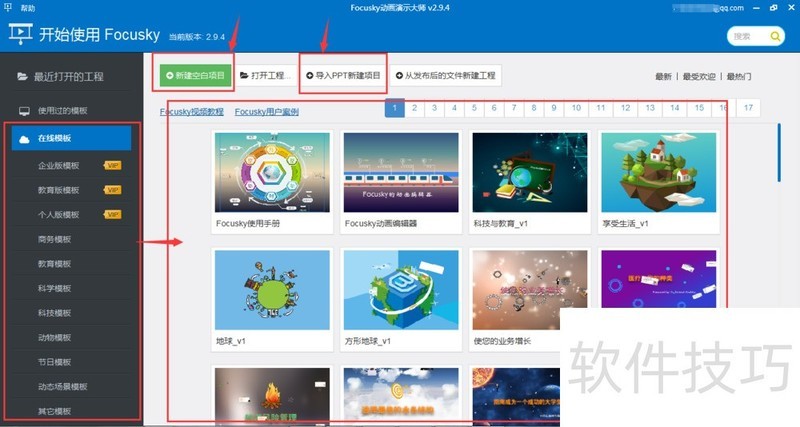Open 教育模板 category
Screen dimensions: 800x427
(x=55, y=264)
